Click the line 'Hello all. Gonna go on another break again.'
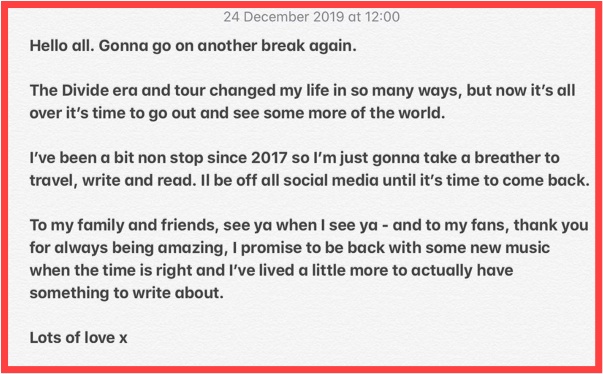This screenshot has width=603, height=374. click(193, 47)
